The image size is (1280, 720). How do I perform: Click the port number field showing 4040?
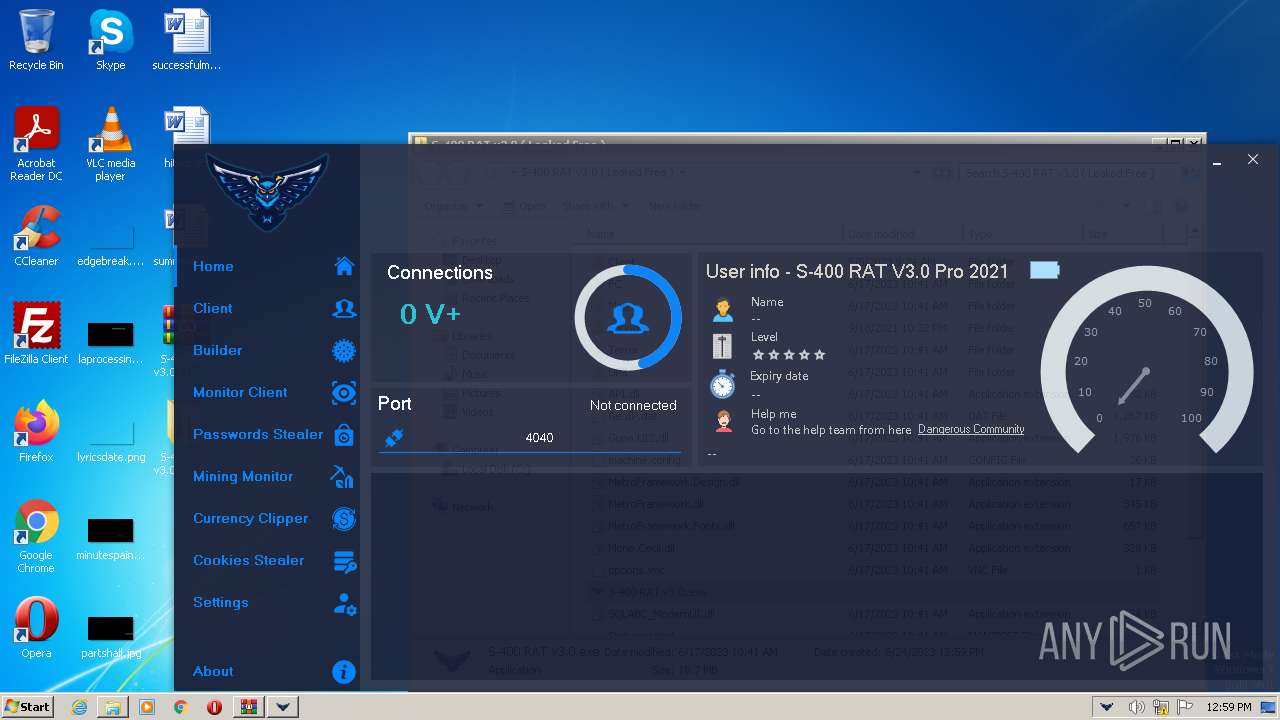coord(530,437)
